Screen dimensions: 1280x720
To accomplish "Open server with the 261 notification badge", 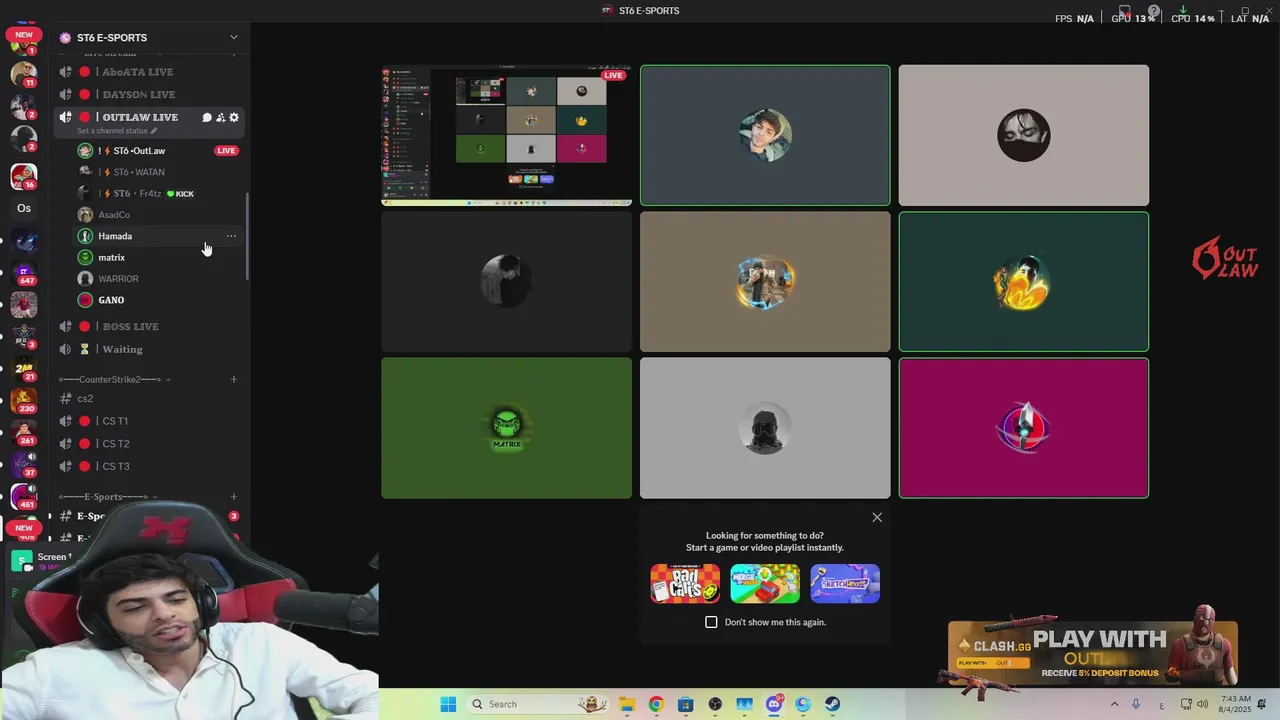I will pyautogui.click(x=24, y=432).
